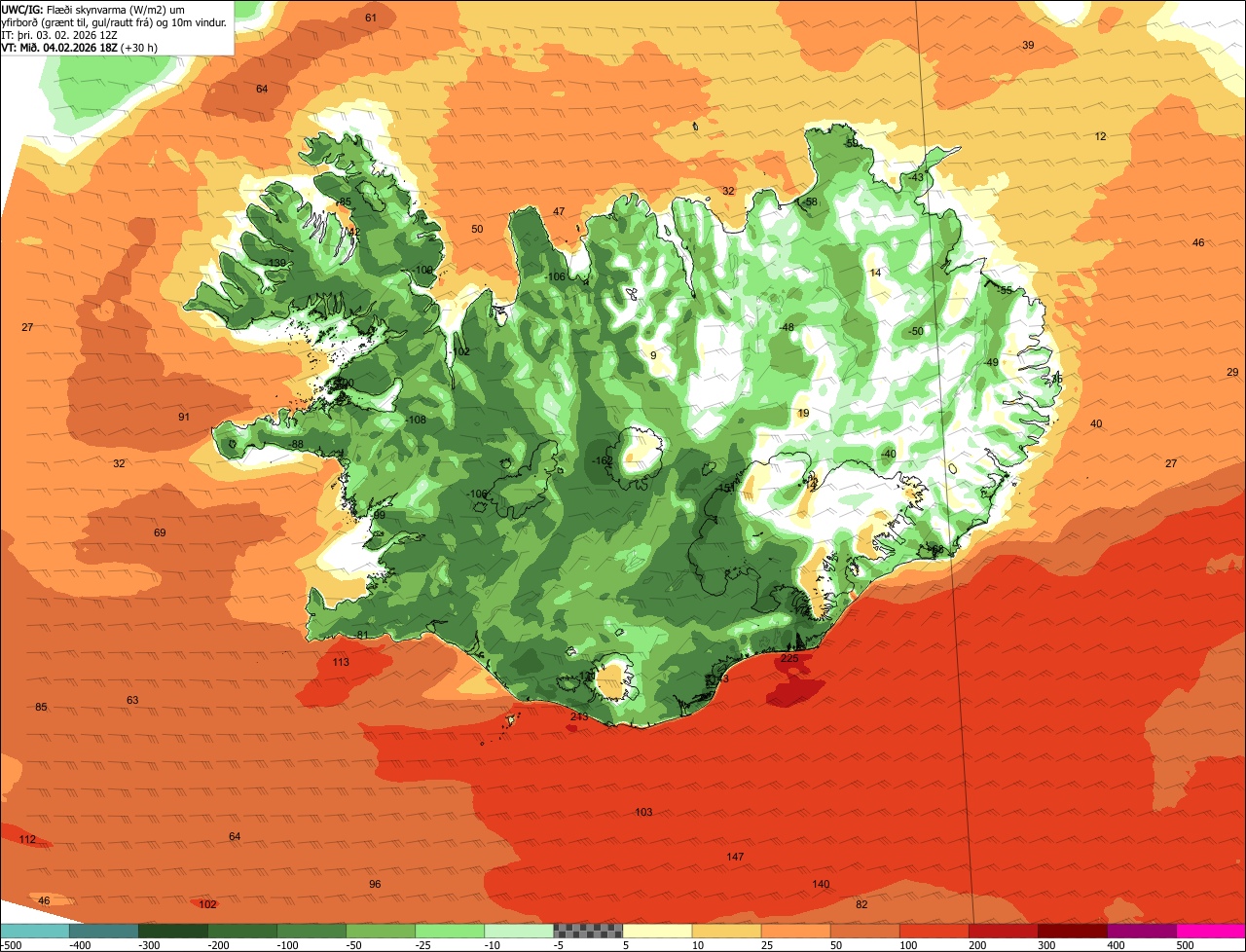Viewport: 1246px width, 952px height.
Task: Click the map value 47 off the north coast
Action: pyautogui.click(x=559, y=211)
